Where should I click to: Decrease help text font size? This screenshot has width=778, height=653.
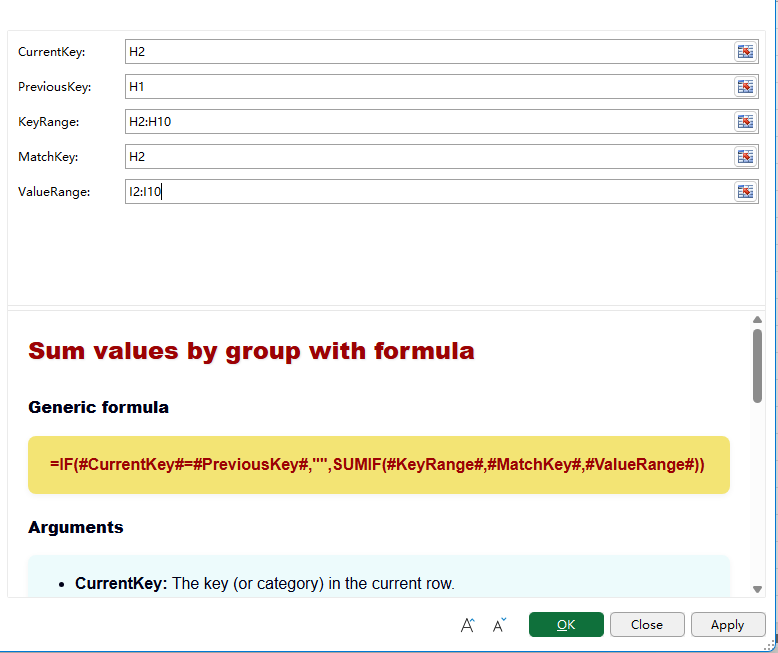(499, 625)
